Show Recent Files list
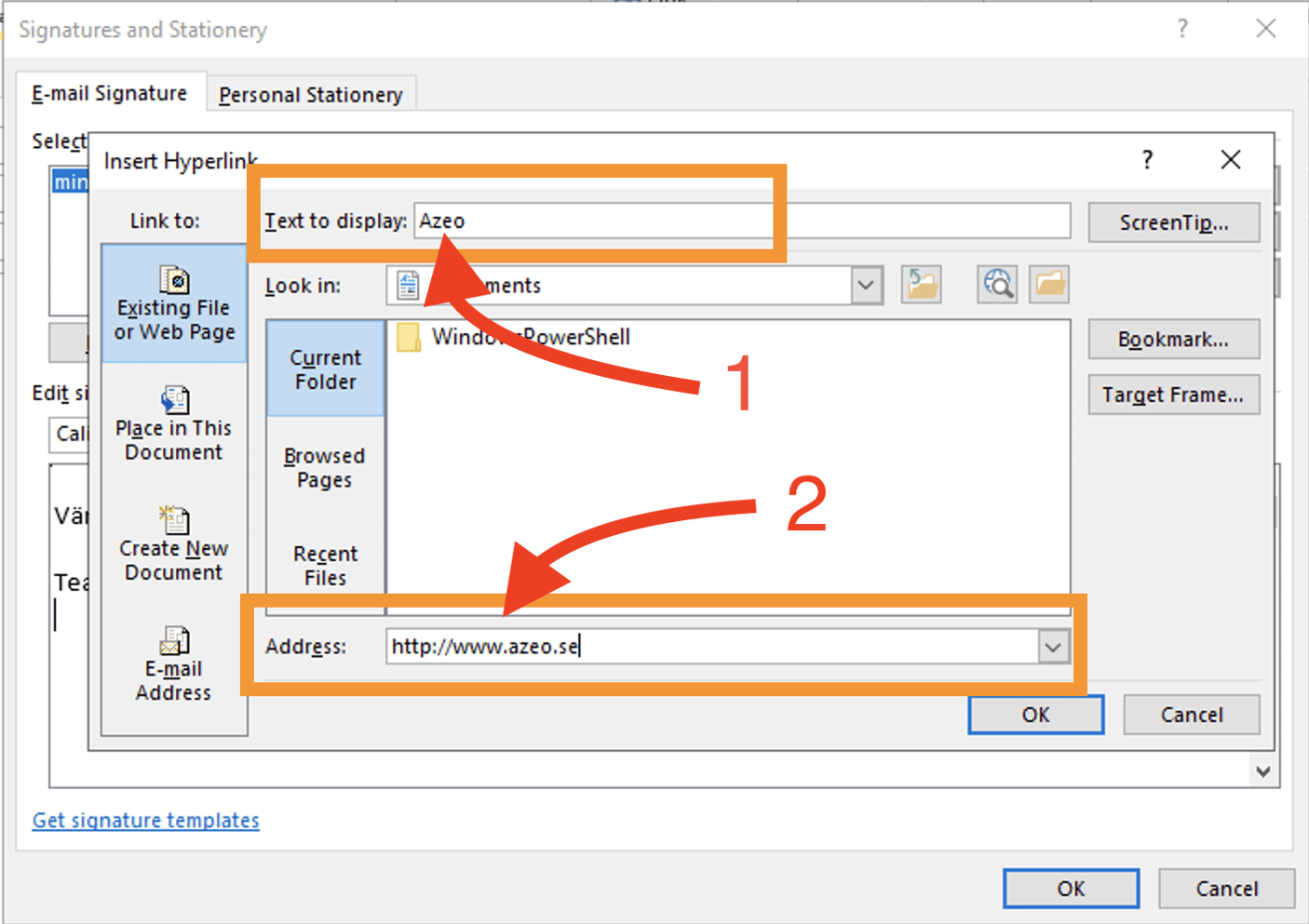 tap(326, 566)
